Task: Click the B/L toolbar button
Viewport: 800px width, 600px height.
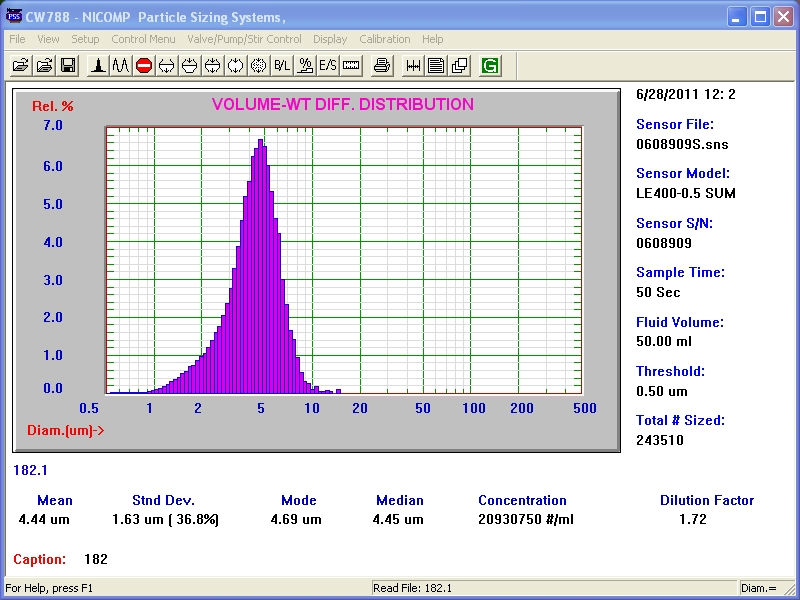Action: (x=282, y=66)
